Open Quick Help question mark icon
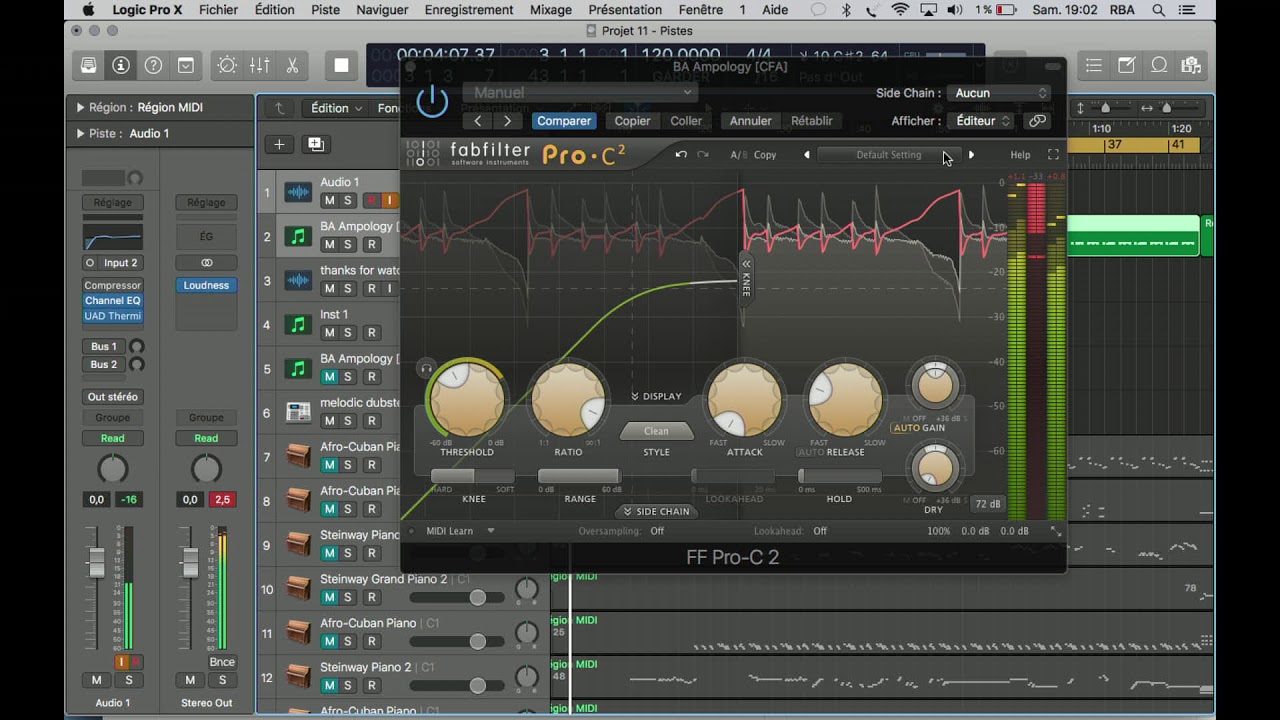The width and height of the screenshot is (1280, 720). pyautogui.click(x=153, y=66)
